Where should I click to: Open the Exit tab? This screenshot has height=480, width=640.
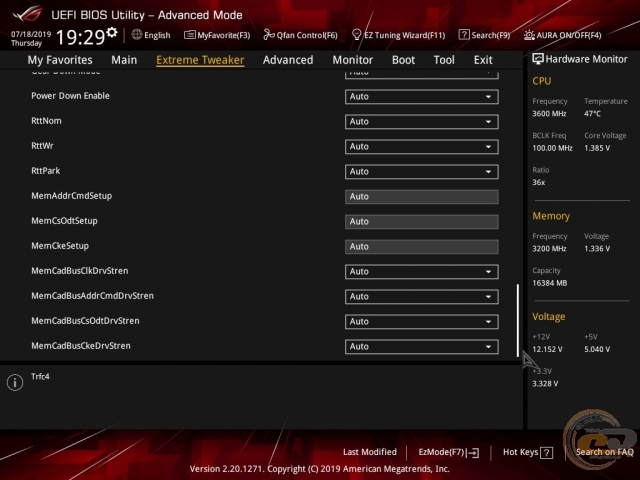click(x=483, y=60)
